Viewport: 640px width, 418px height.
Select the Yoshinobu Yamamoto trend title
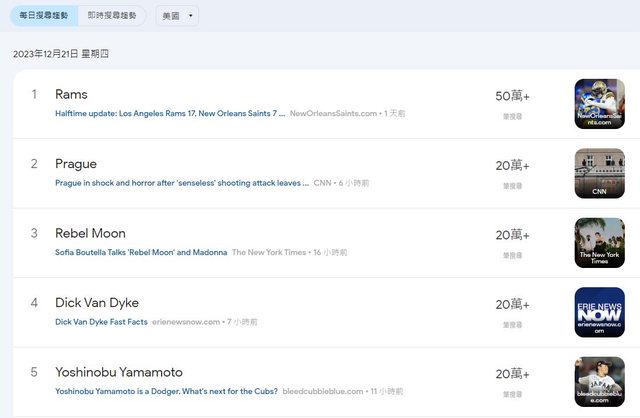click(x=119, y=372)
